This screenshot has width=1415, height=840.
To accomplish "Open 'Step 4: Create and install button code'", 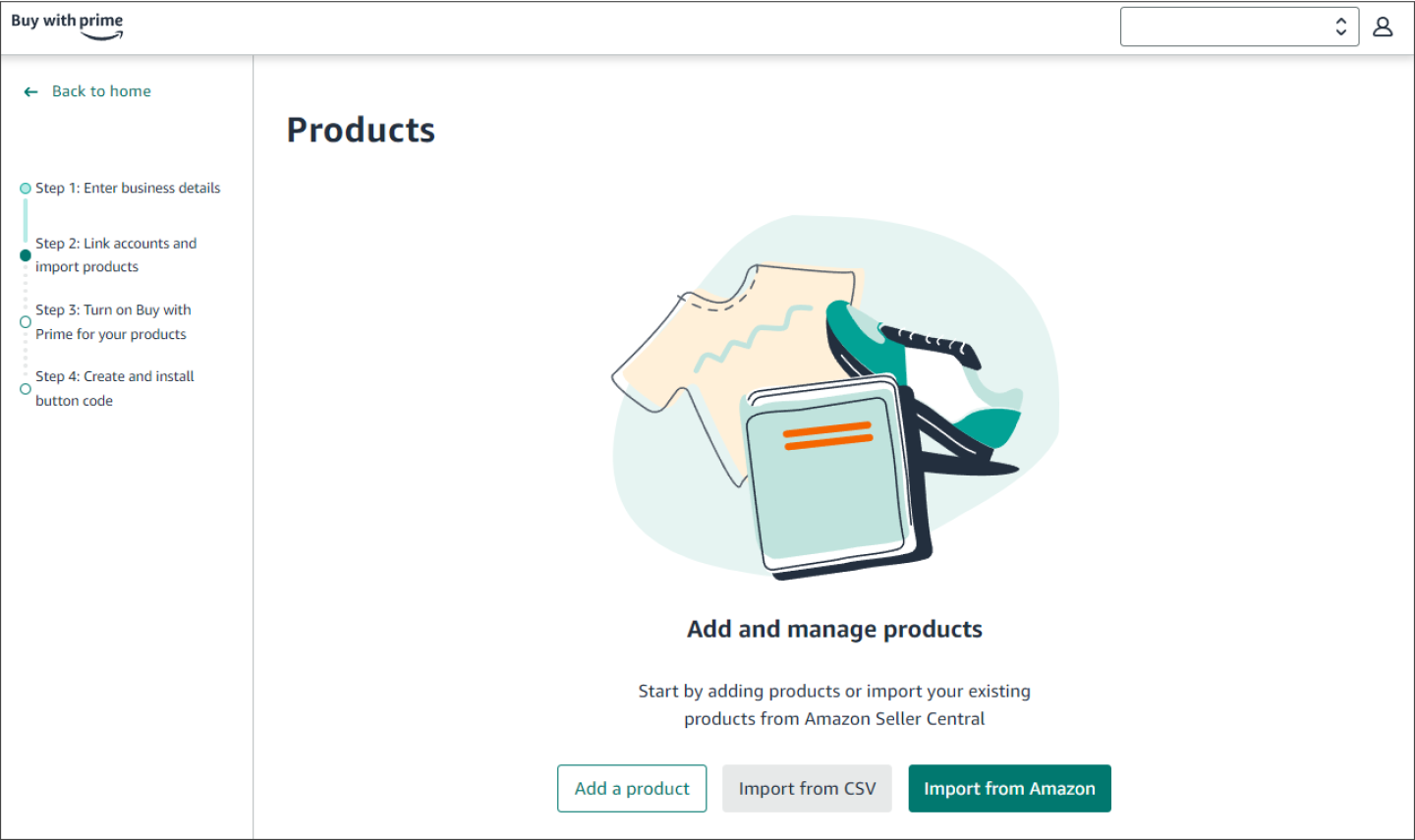I will (115, 388).
